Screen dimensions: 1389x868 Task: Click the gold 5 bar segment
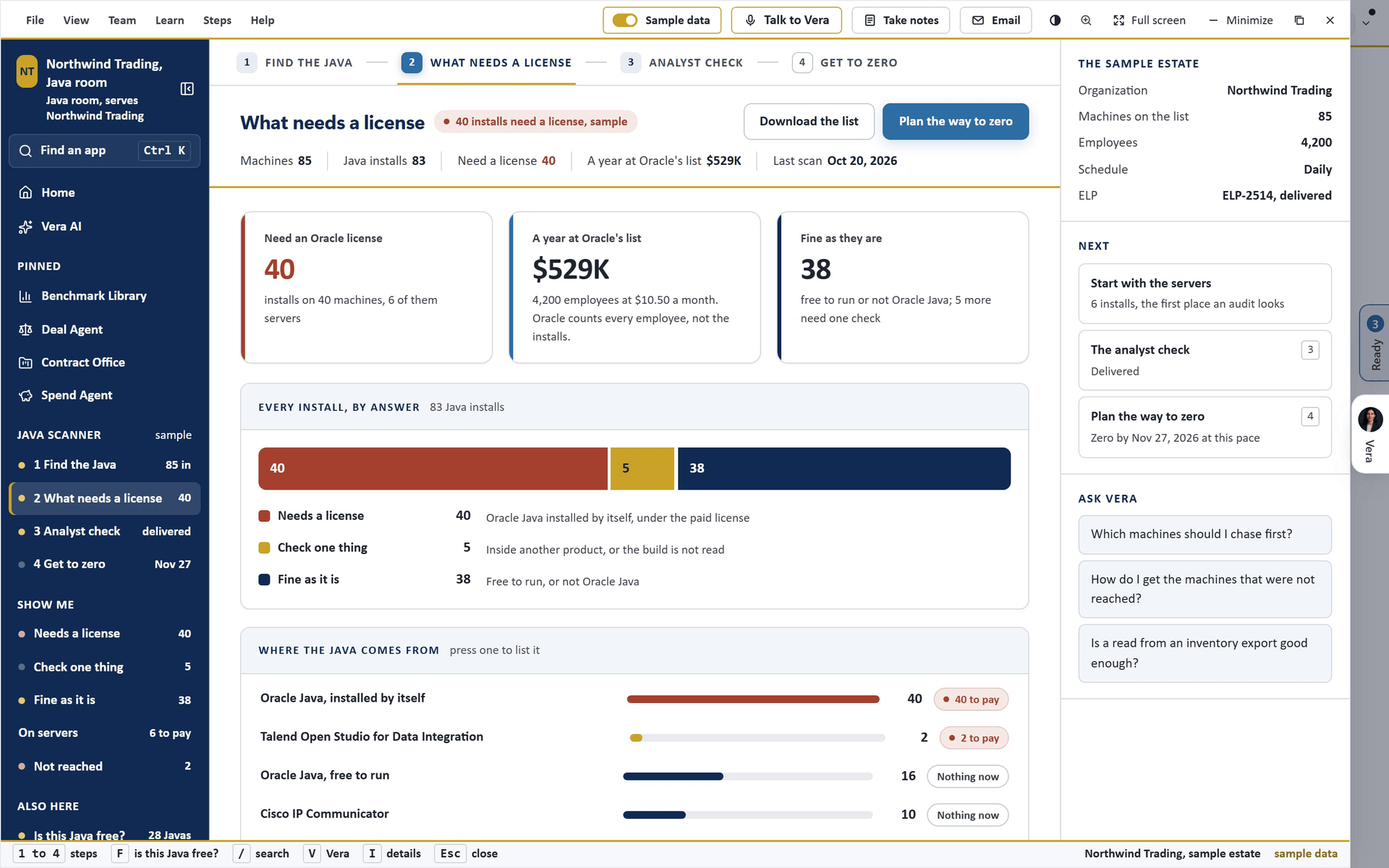coord(642,469)
